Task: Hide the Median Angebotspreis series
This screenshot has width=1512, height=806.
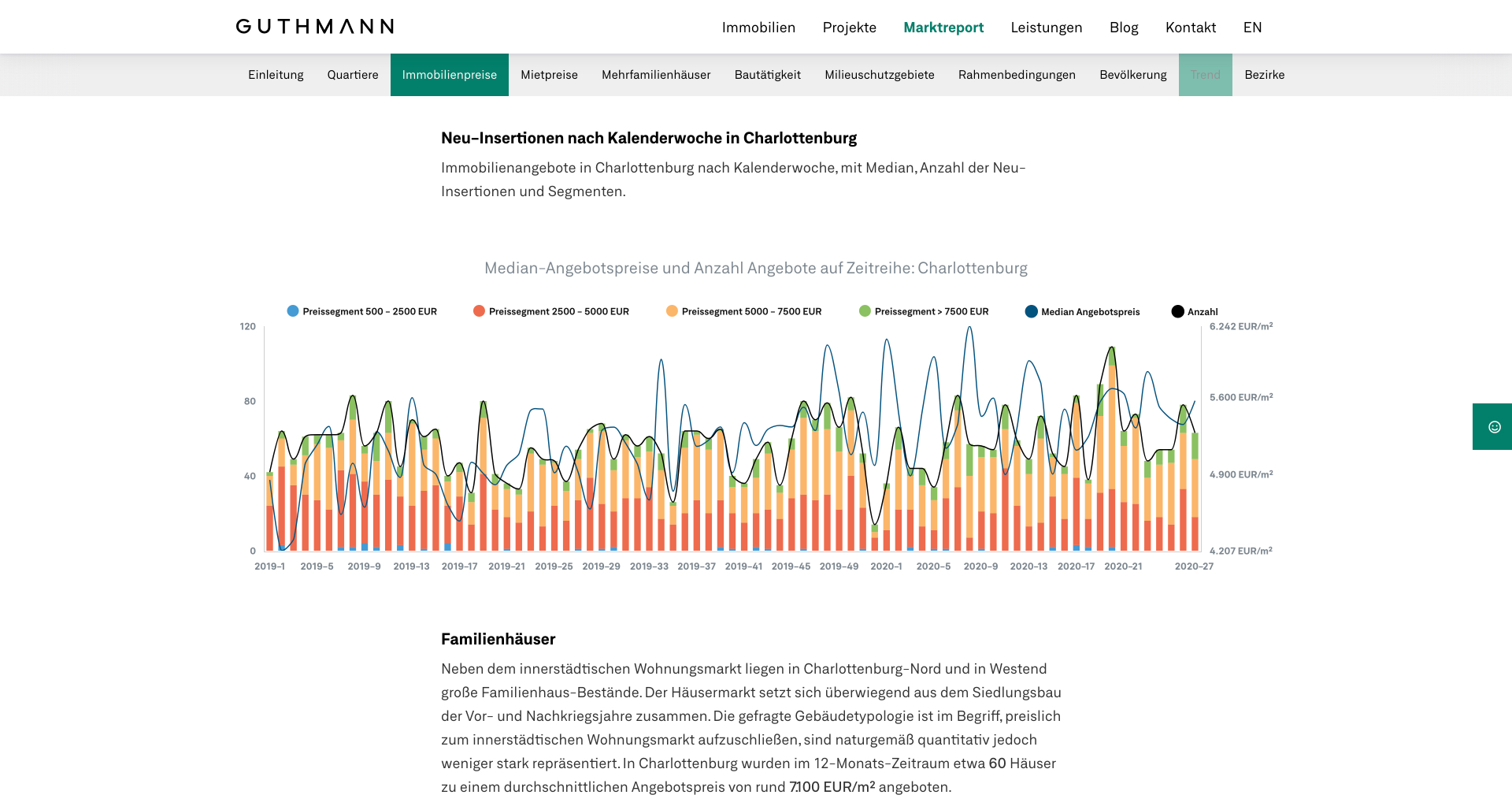Action: point(1032,311)
